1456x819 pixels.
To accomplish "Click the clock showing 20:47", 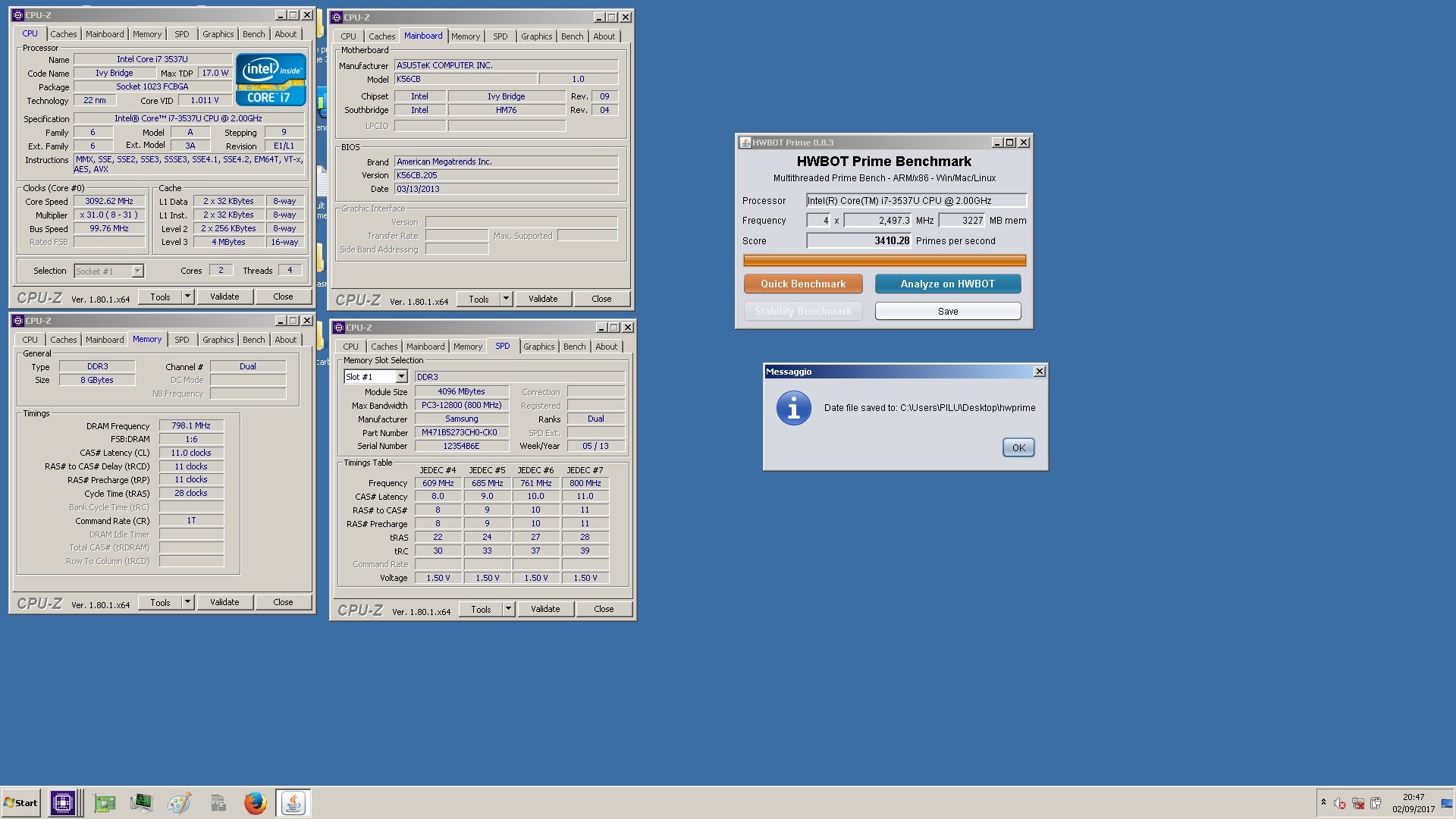I will [1413, 798].
